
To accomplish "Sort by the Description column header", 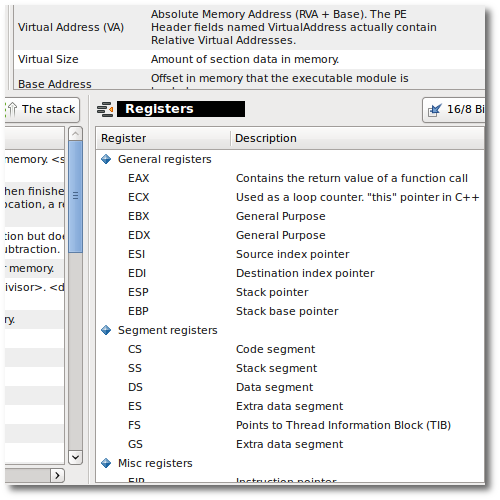I will click(357, 138).
